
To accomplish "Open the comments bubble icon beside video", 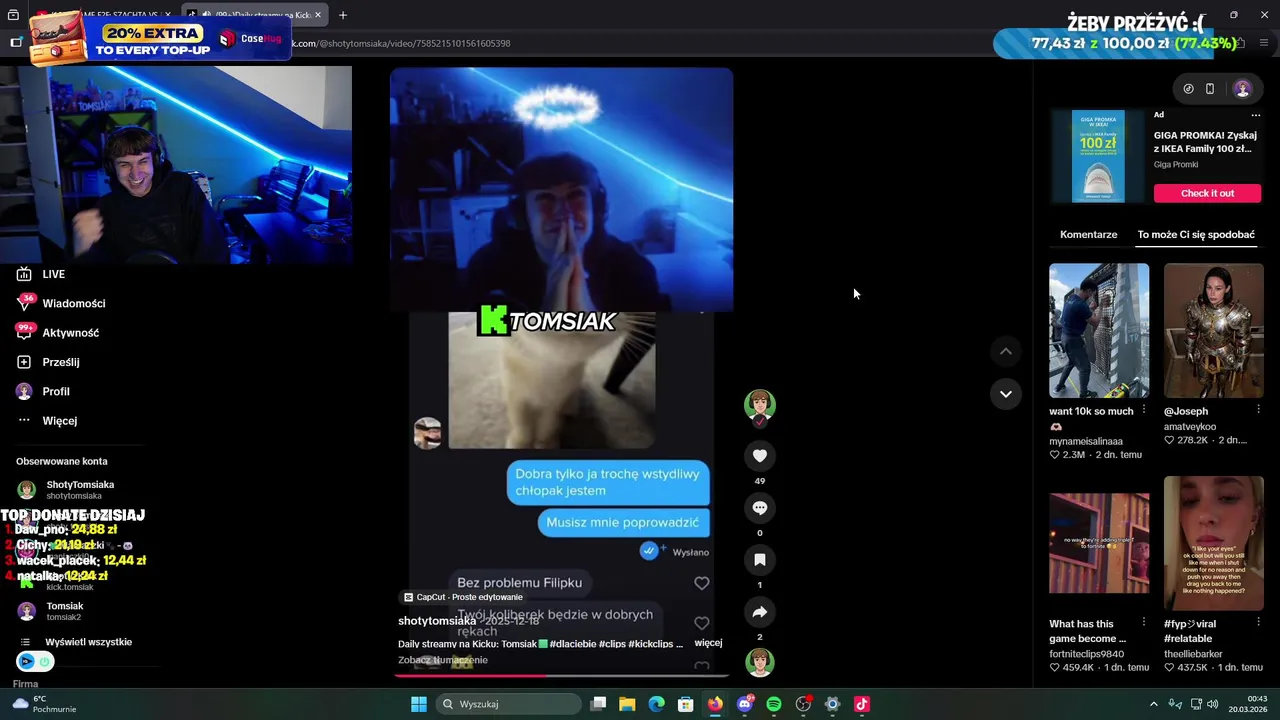I will point(760,508).
